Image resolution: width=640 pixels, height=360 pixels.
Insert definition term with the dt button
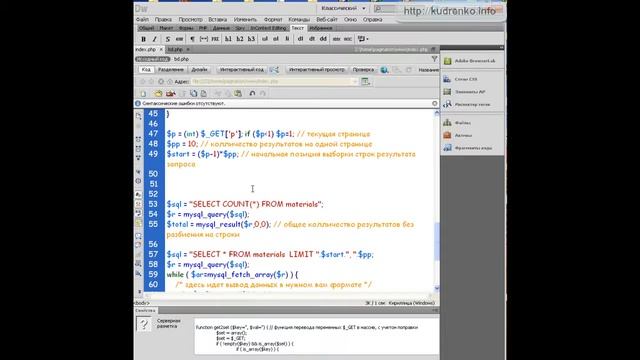tap(311, 39)
